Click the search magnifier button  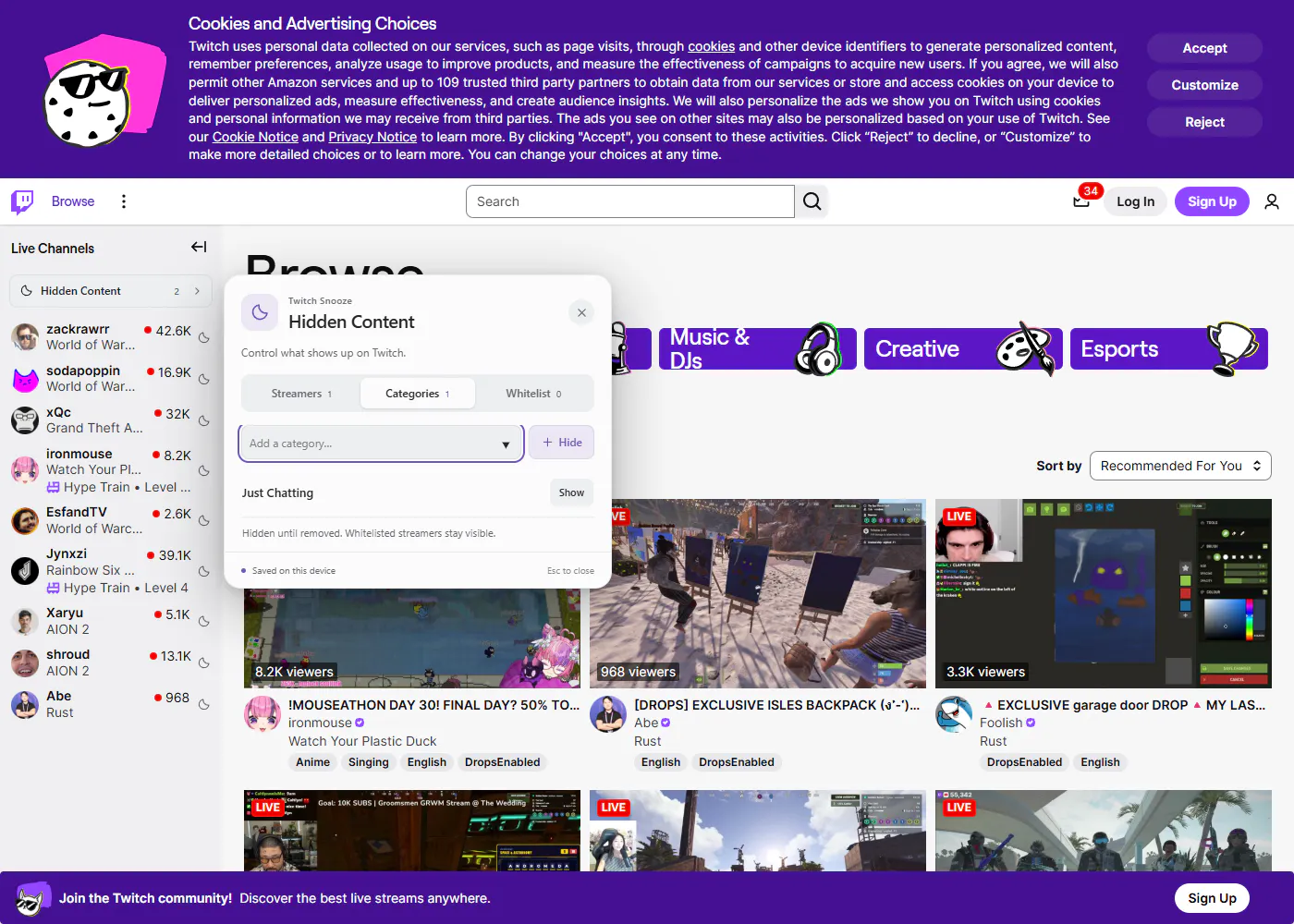812,201
